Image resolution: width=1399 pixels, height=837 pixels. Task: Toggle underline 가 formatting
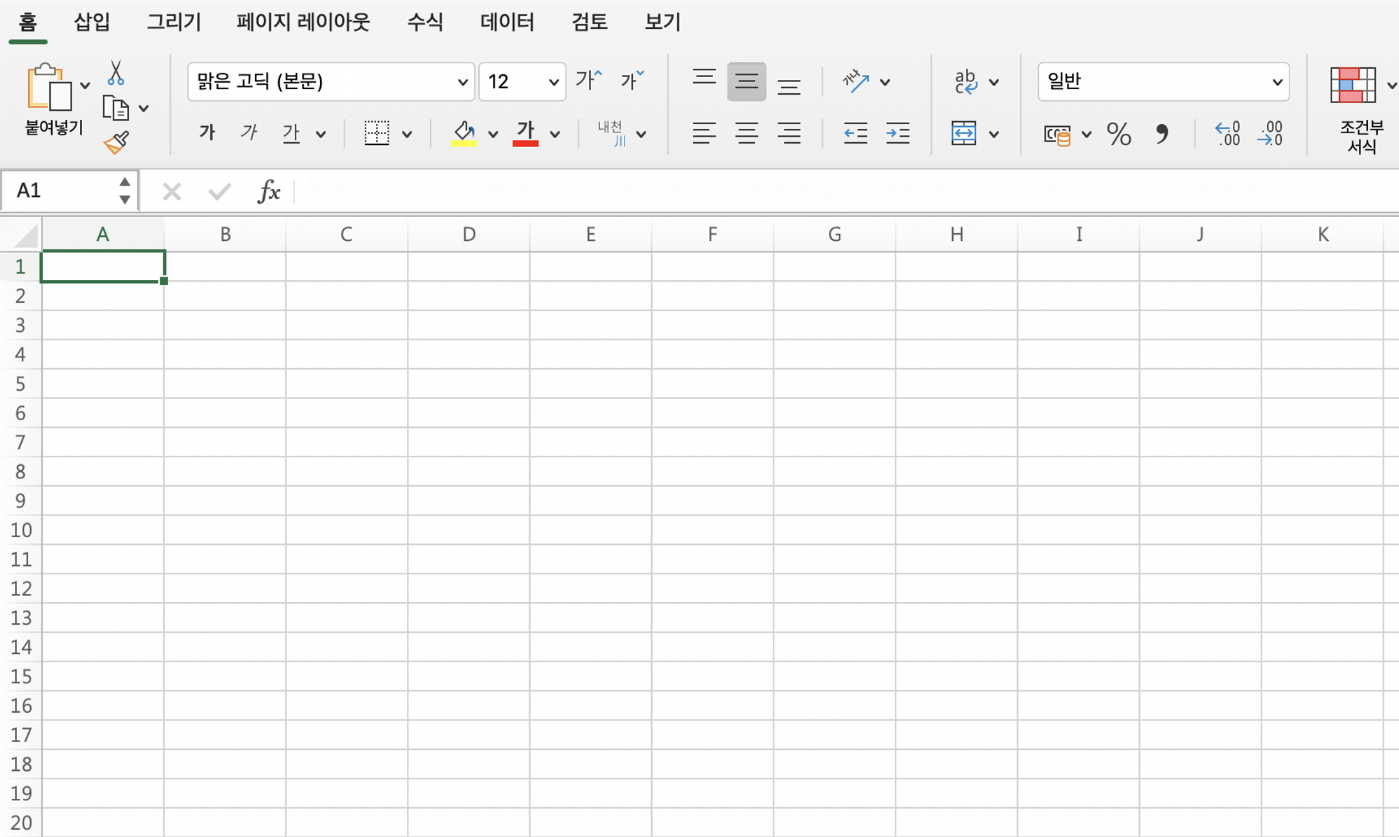tap(291, 133)
